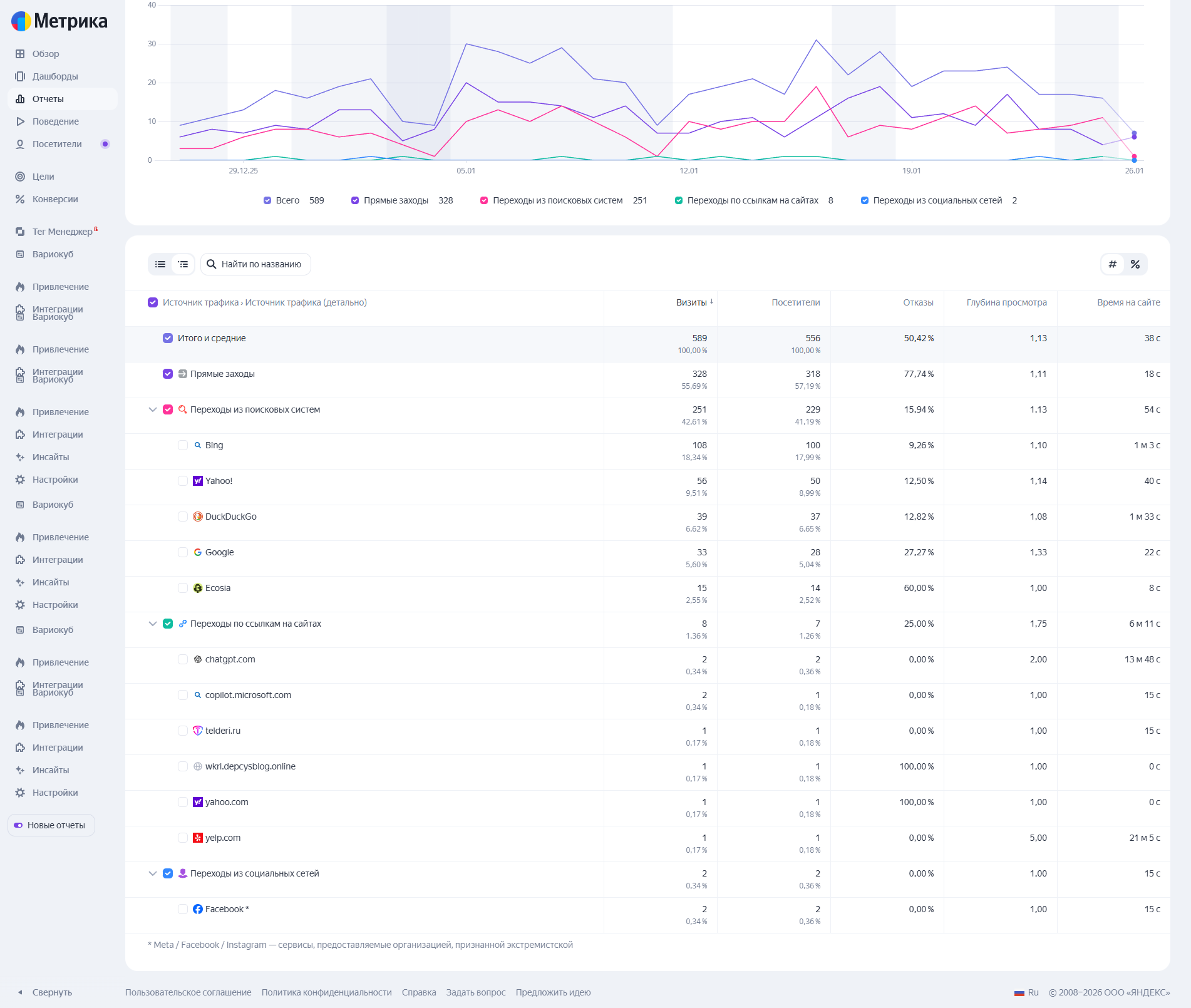The height and width of the screenshot is (1008, 1191).
Task: Toggle the pink search-systems legend swatch
Action: coord(484,200)
